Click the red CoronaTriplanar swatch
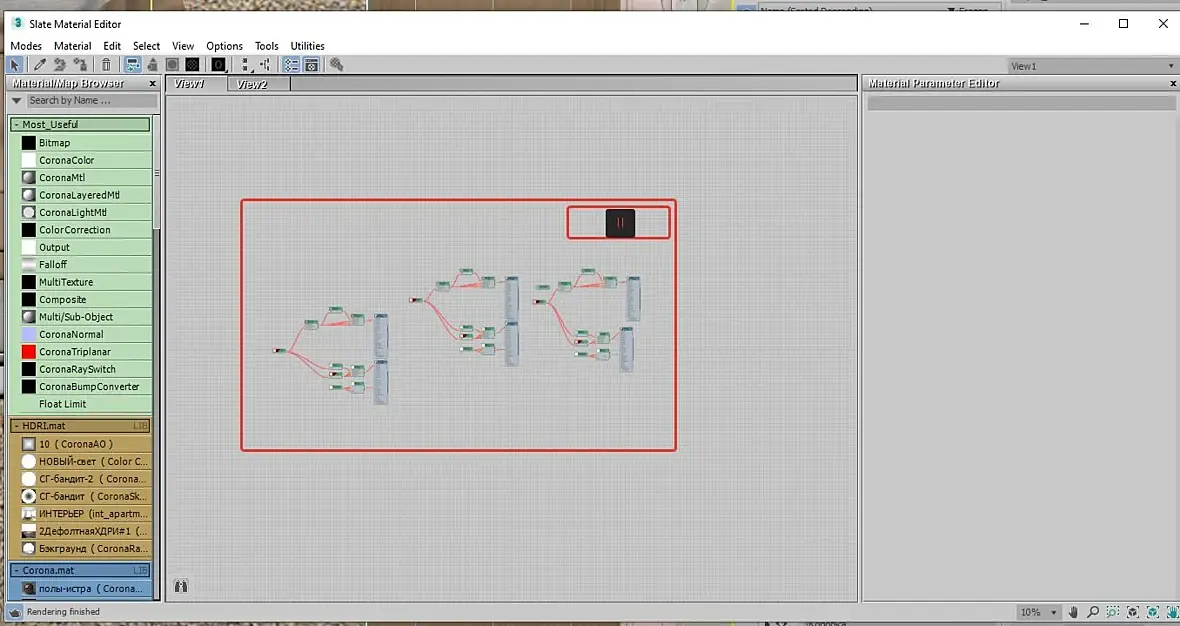1180x626 pixels. click(29, 351)
